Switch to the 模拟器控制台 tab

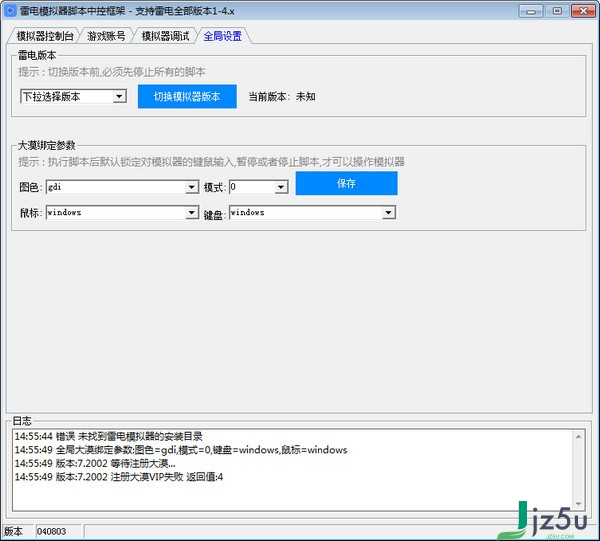(44, 36)
